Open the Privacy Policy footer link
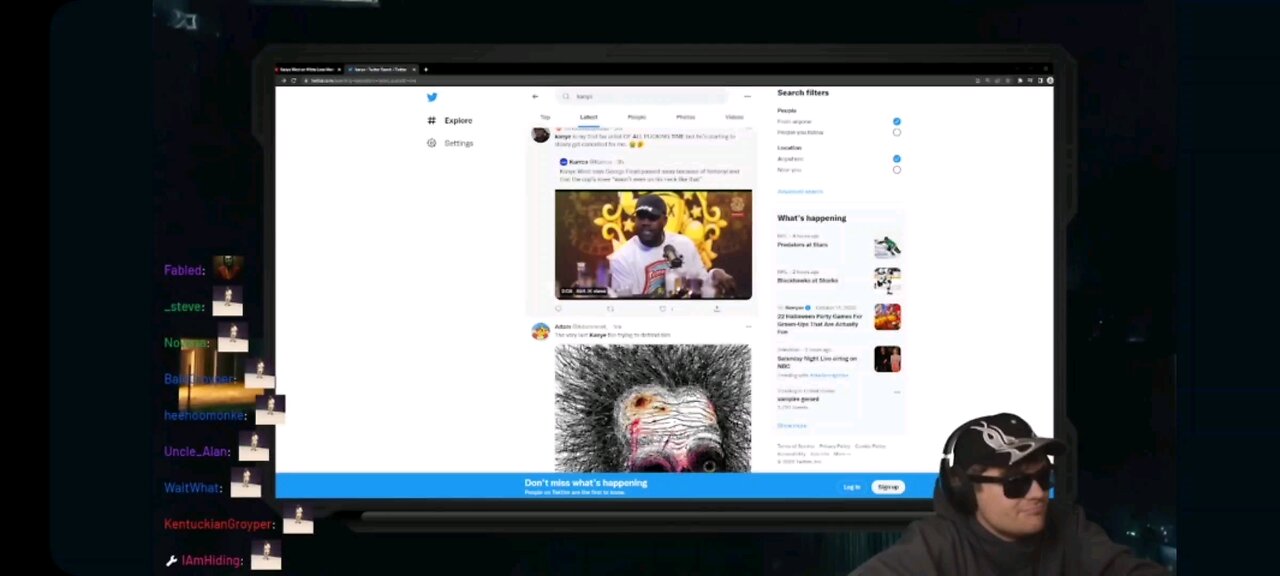Viewport: 1280px width, 576px height. pos(835,446)
